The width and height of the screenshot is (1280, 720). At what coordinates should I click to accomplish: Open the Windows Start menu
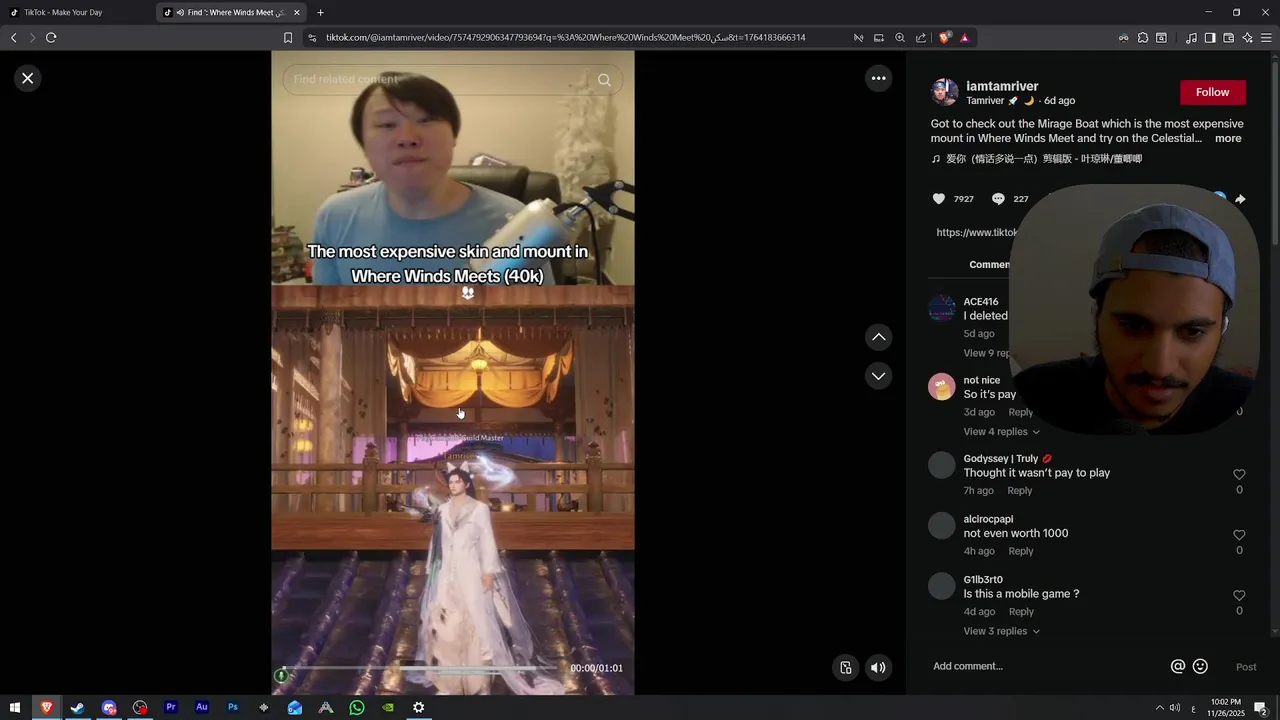15,707
